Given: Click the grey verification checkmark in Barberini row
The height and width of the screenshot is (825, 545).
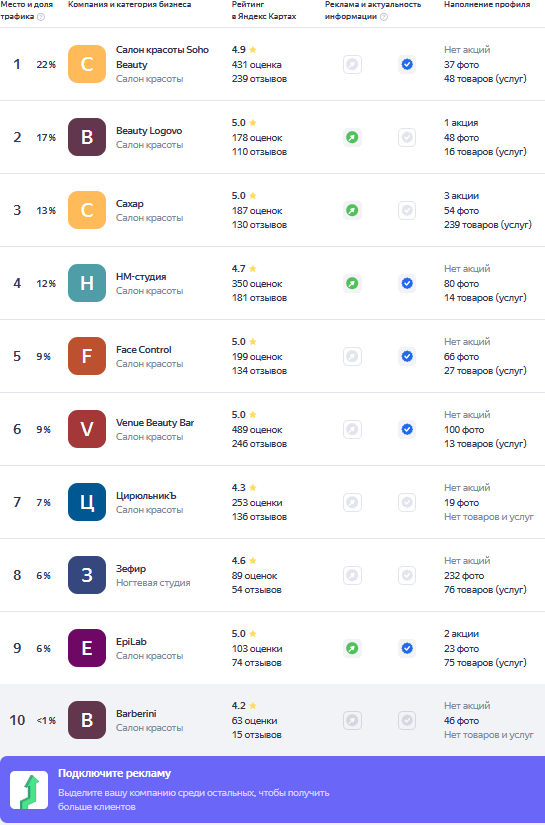Looking at the screenshot, I should click(407, 720).
